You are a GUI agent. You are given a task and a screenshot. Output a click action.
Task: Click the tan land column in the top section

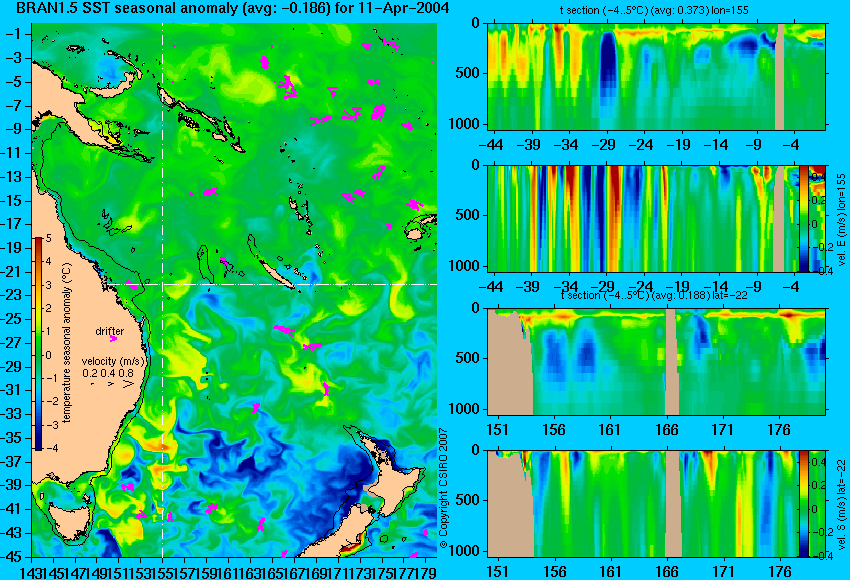tap(780, 76)
